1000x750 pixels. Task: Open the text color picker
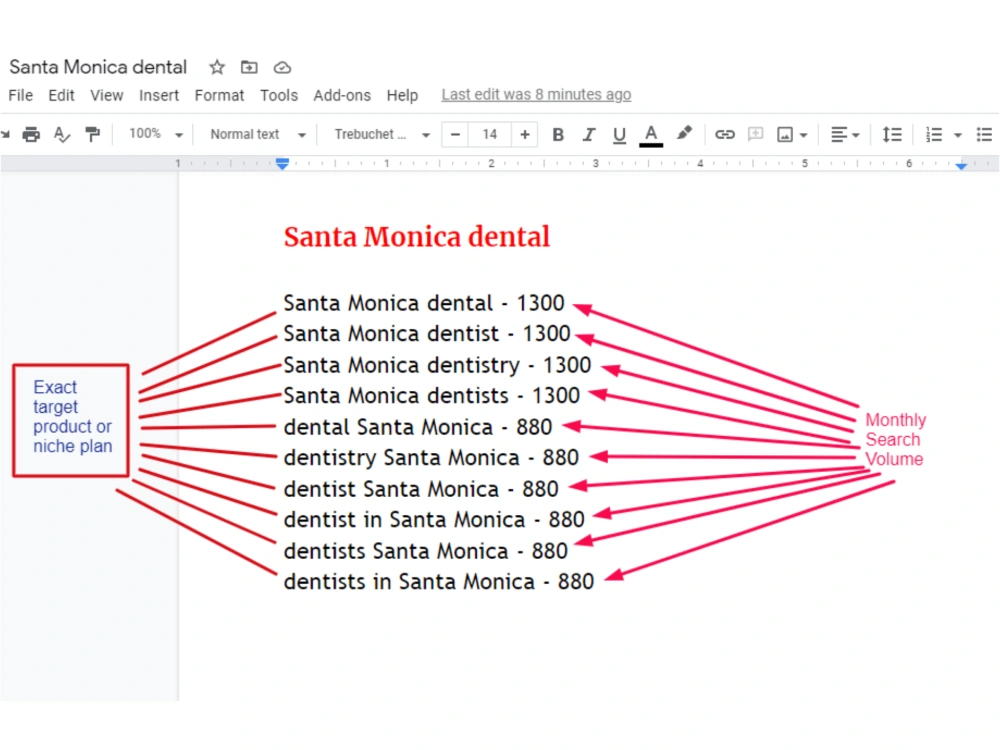click(651, 135)
